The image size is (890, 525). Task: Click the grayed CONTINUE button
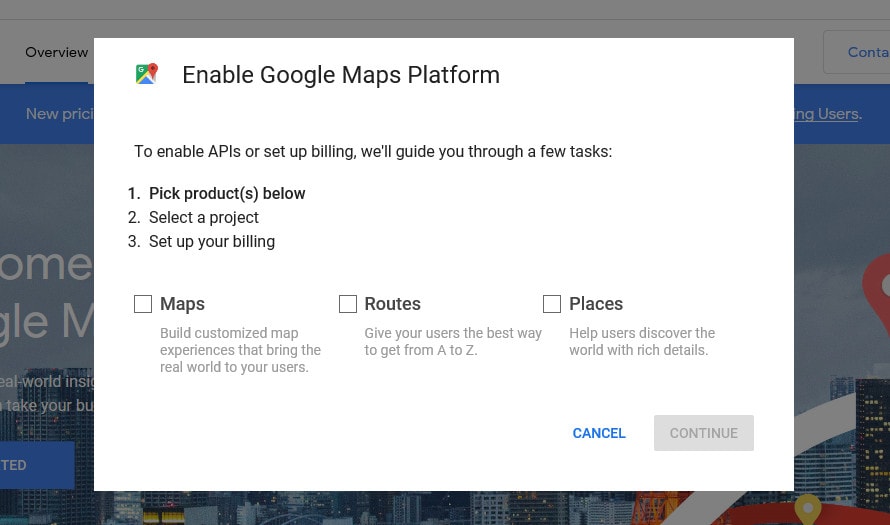pyautogui.click(x=704, y=433)
